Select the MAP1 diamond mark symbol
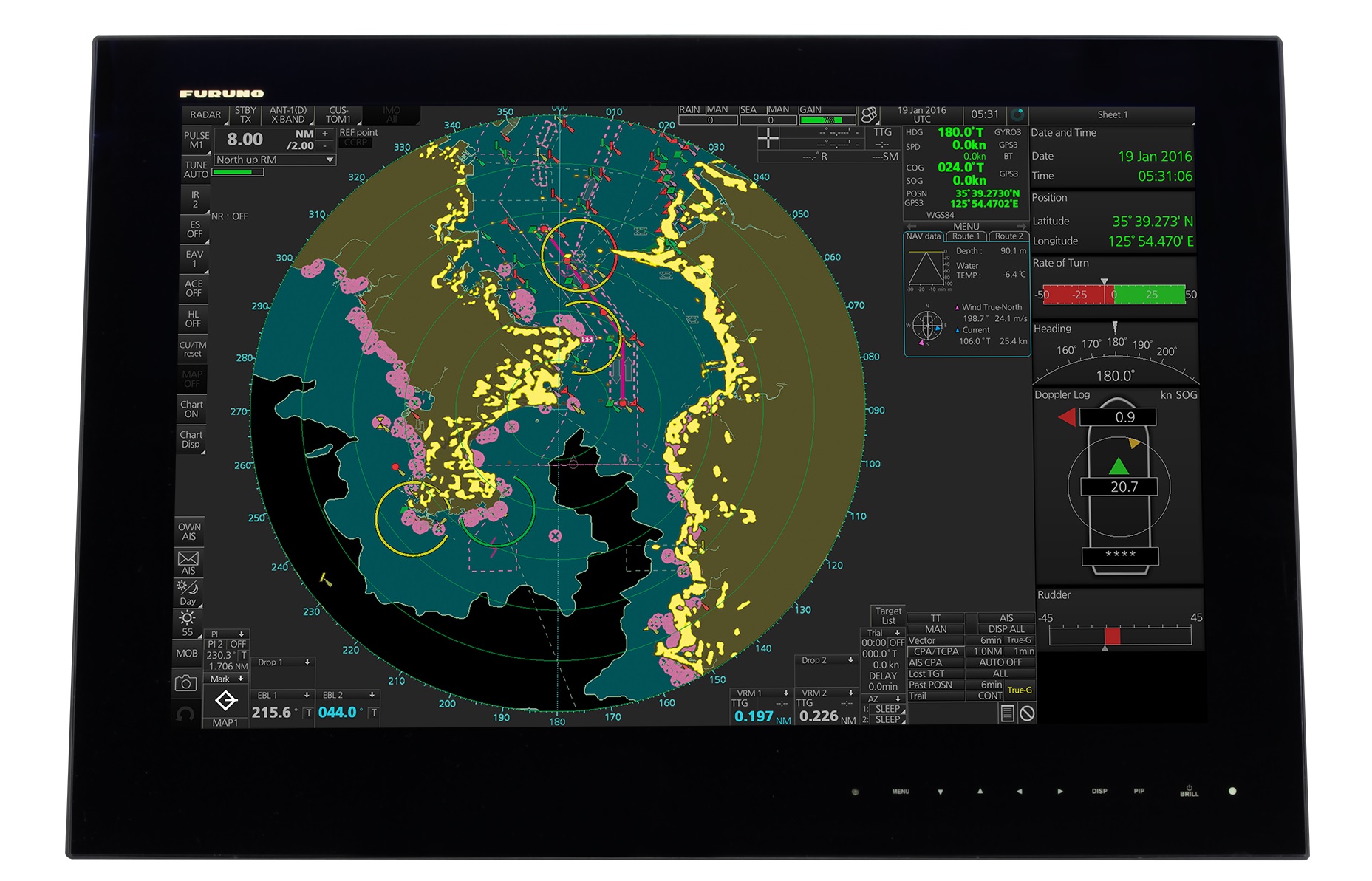Viewport: 1372px width, 881px height. [x=225, y=700]
